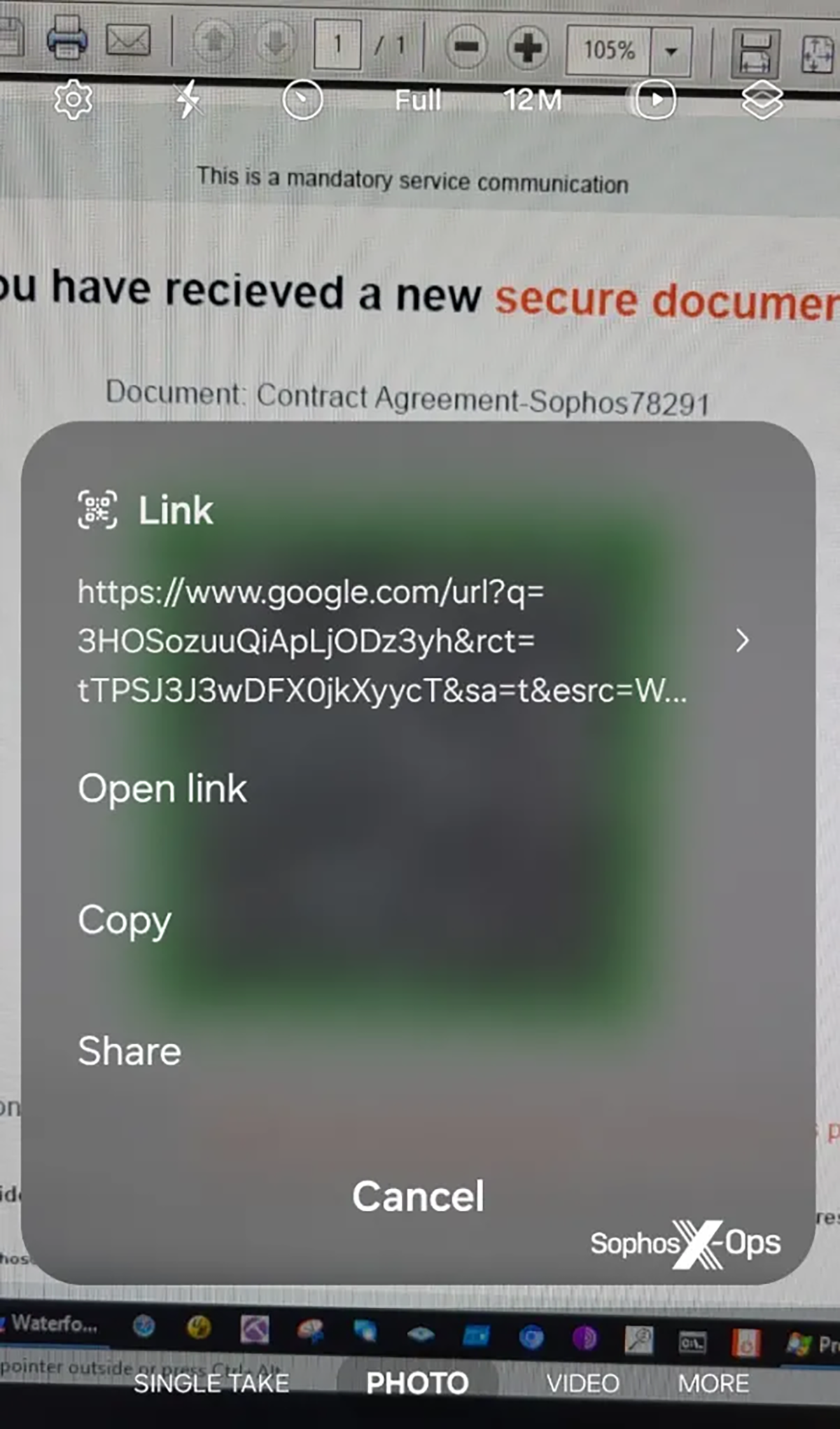The width and height of the screenshot is (840, 1429).
Task: Toggle the camera flash icon
Action: (x=188, y=100)
